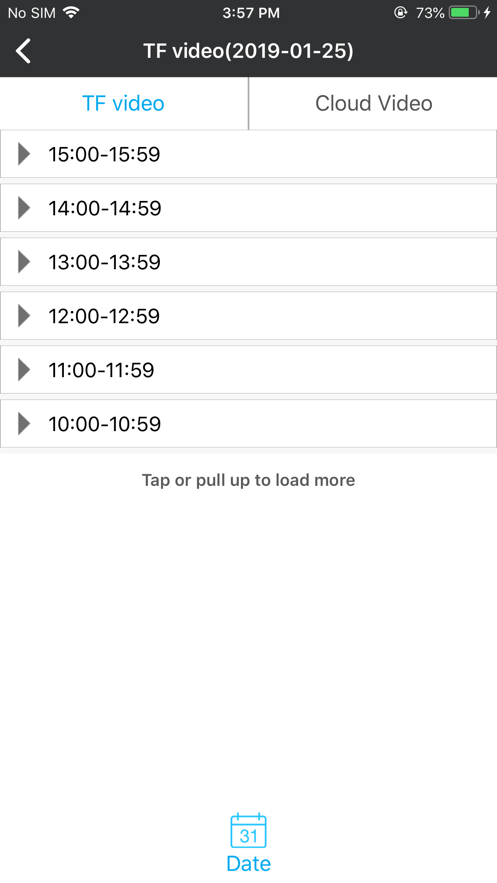This screenshot has height=883, width=497.
Task: Expand the 14:00-14:59 triangle
Action: 24,208
